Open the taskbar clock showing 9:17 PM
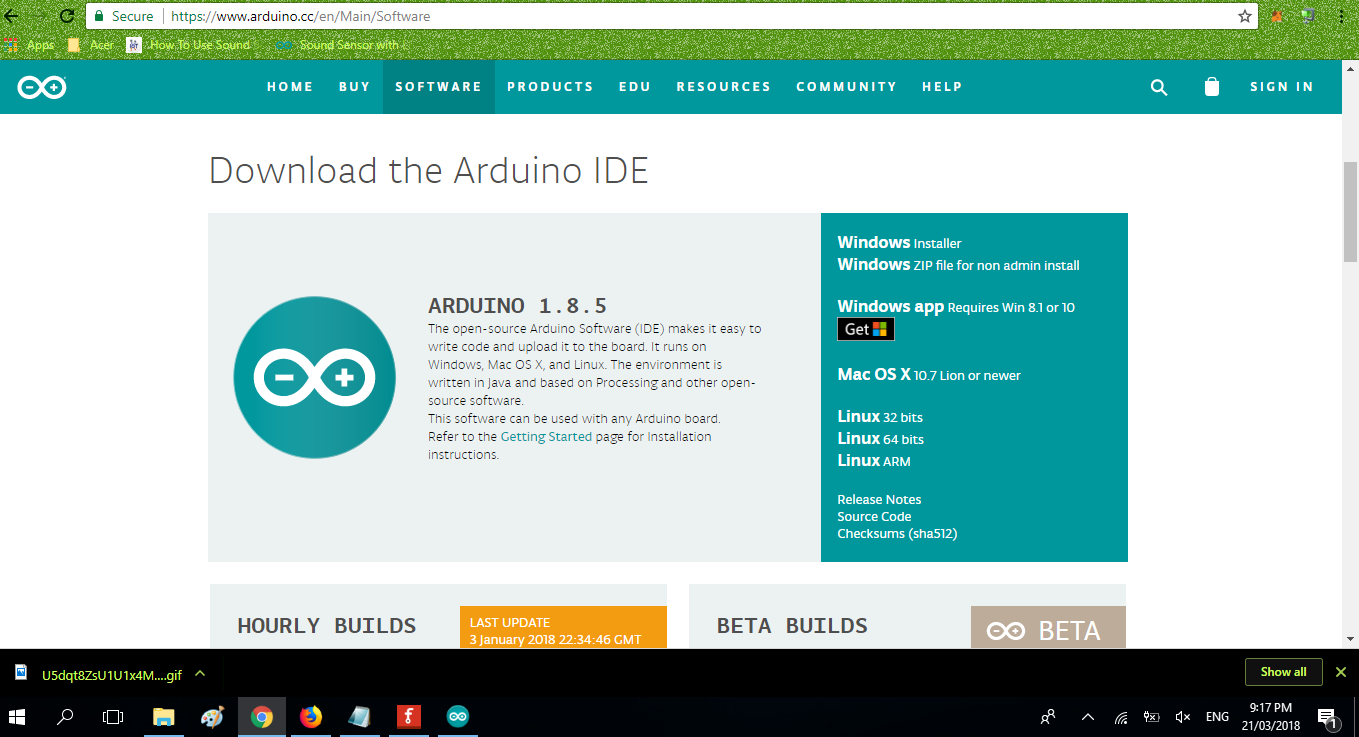Viewport: 1359px width, 737px height. [x=1270, y=716]
